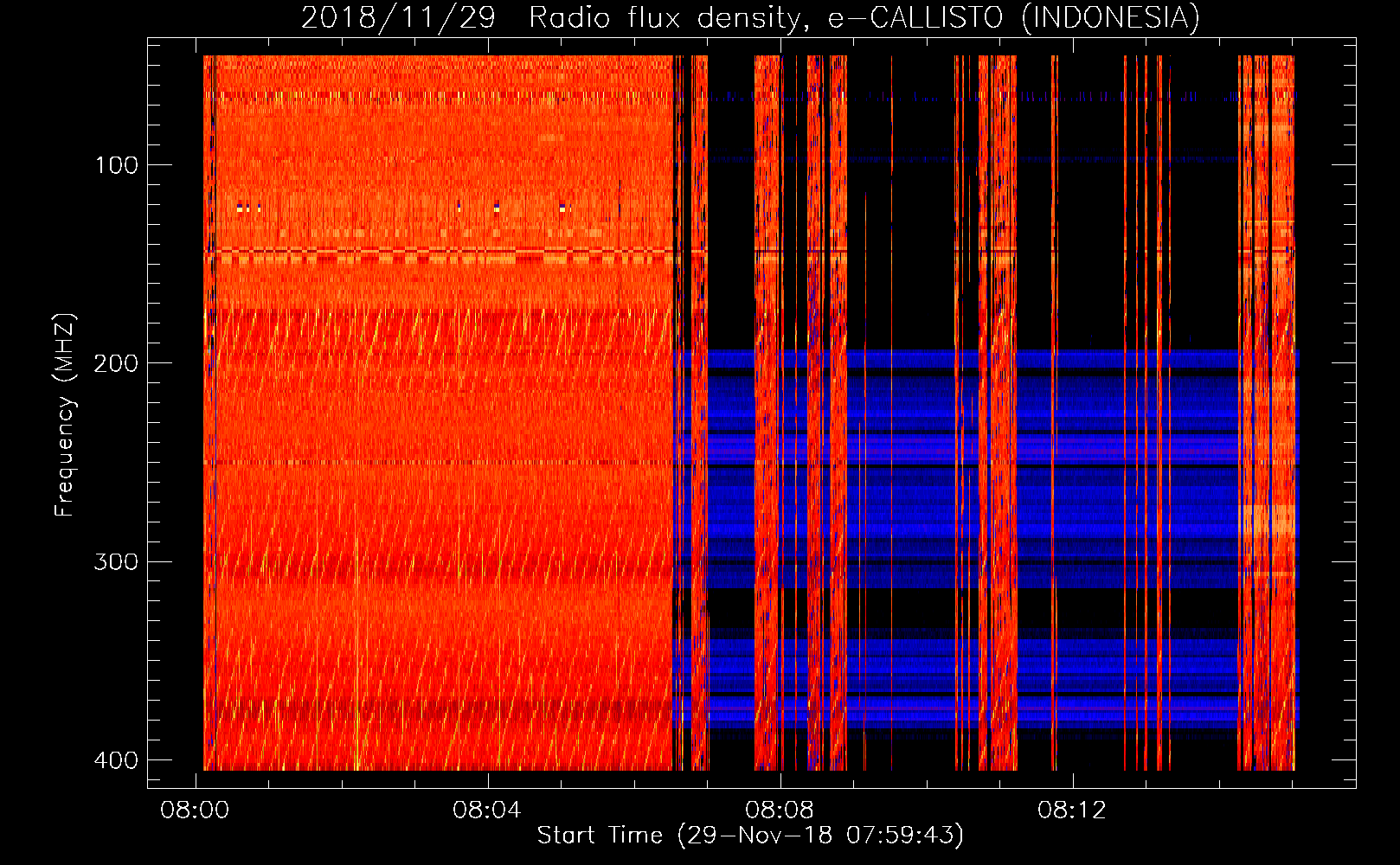The height and width of the screenshot is (865, 1400).
Task: Click the '08:00' time tick label
Action: click(x=196, y=811)
